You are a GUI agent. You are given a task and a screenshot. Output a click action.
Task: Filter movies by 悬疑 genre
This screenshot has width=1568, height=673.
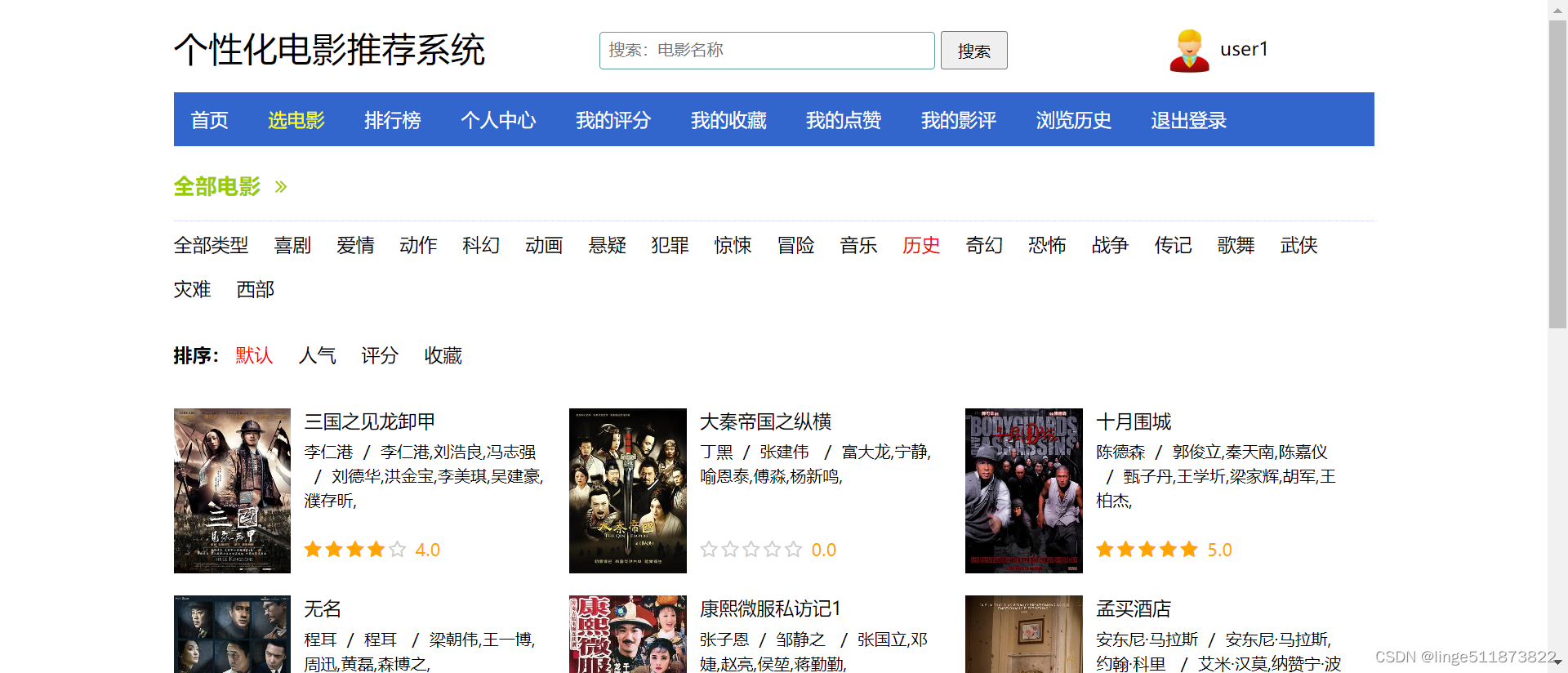[x=608, y=245]
